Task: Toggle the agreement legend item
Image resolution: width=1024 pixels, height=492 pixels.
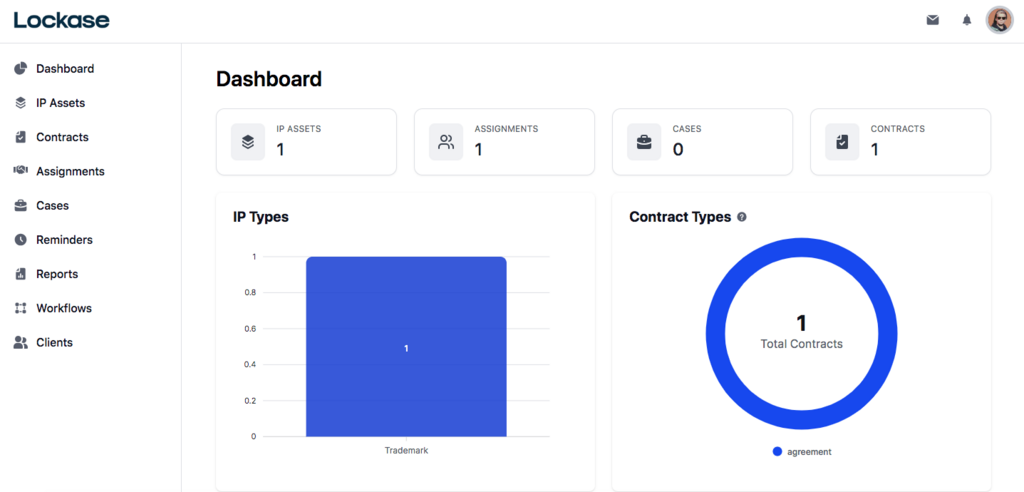Action: [802, 452]
